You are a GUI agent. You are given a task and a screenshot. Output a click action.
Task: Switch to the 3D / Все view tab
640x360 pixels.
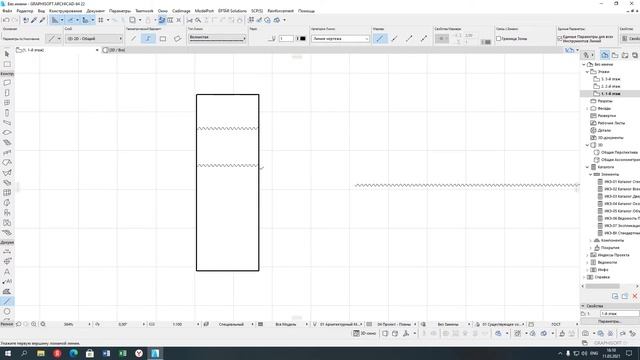pos(114,50)
